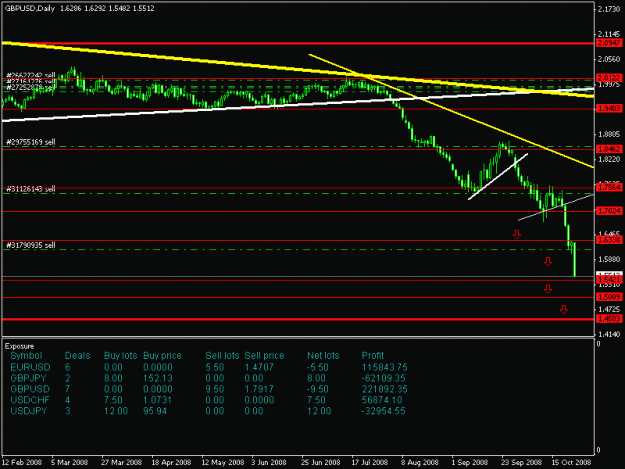Click the 12 May 2008 date label

[x=222, y=462]
